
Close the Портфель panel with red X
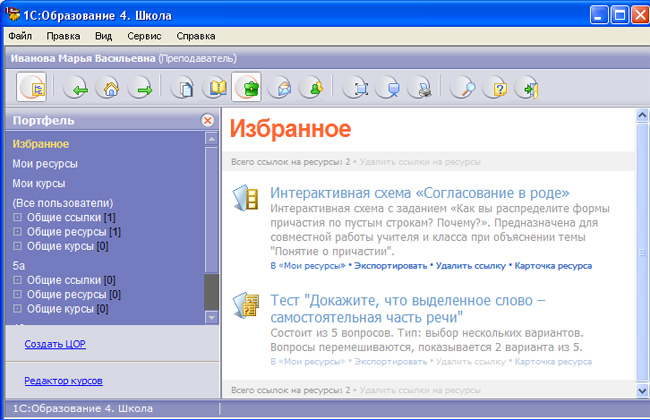[x=208, y=121]
